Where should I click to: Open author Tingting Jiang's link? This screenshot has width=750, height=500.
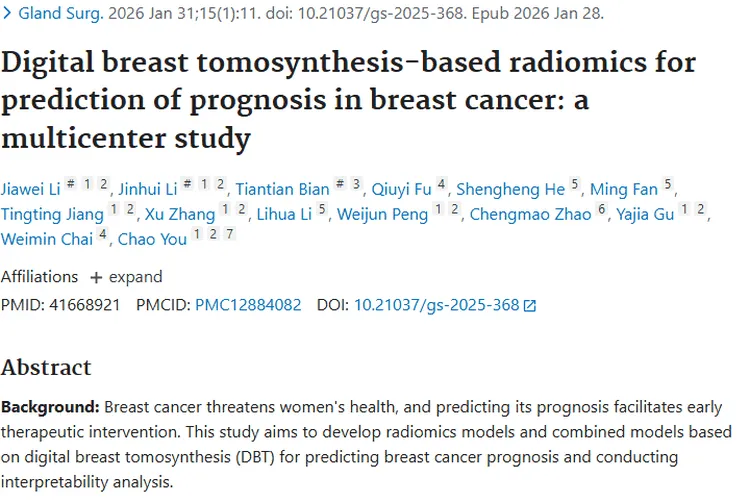(52, 214)
